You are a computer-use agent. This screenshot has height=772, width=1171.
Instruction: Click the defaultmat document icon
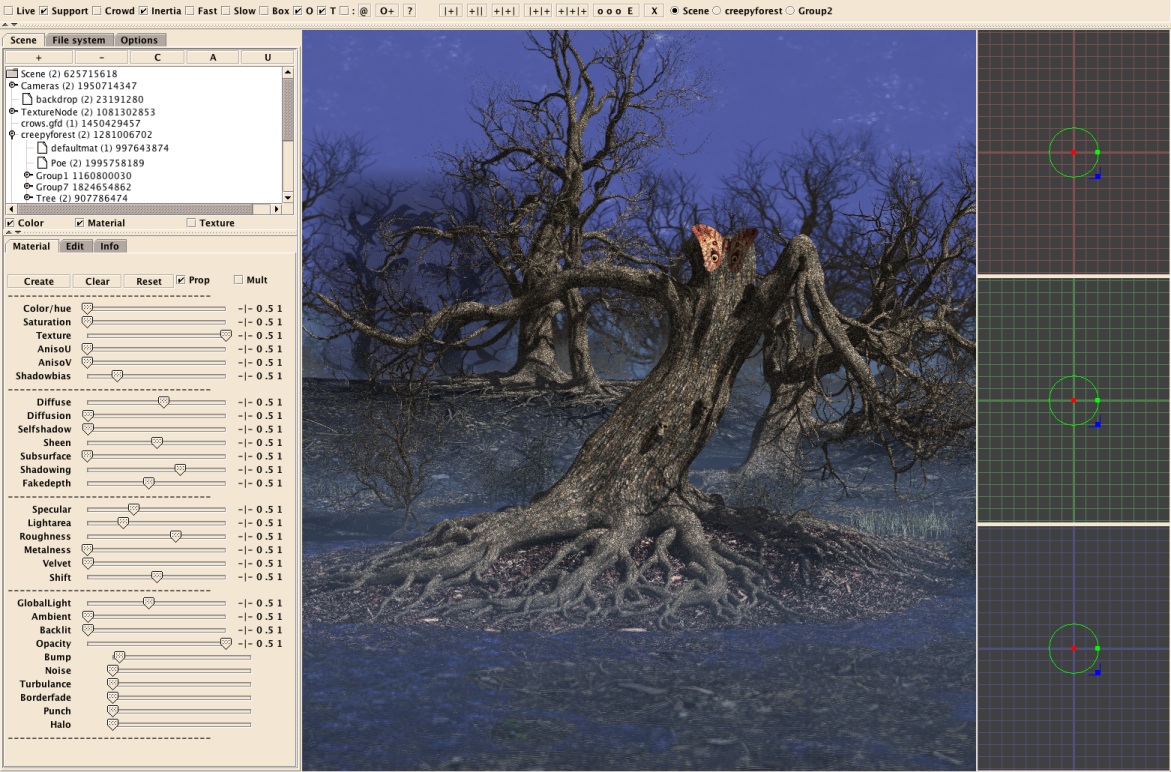(43, 148)
